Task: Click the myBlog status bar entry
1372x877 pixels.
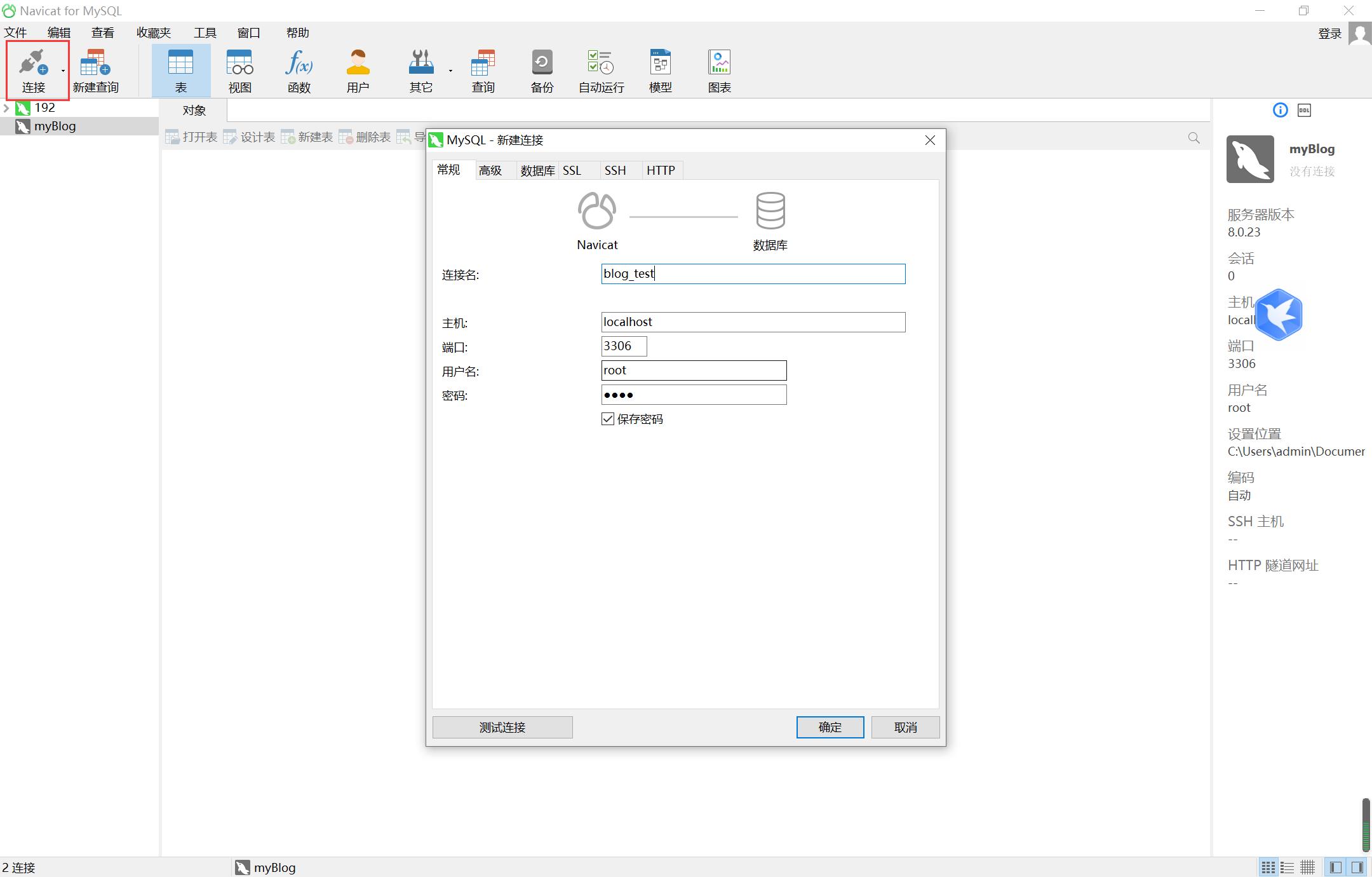Action: coord(266,867)
